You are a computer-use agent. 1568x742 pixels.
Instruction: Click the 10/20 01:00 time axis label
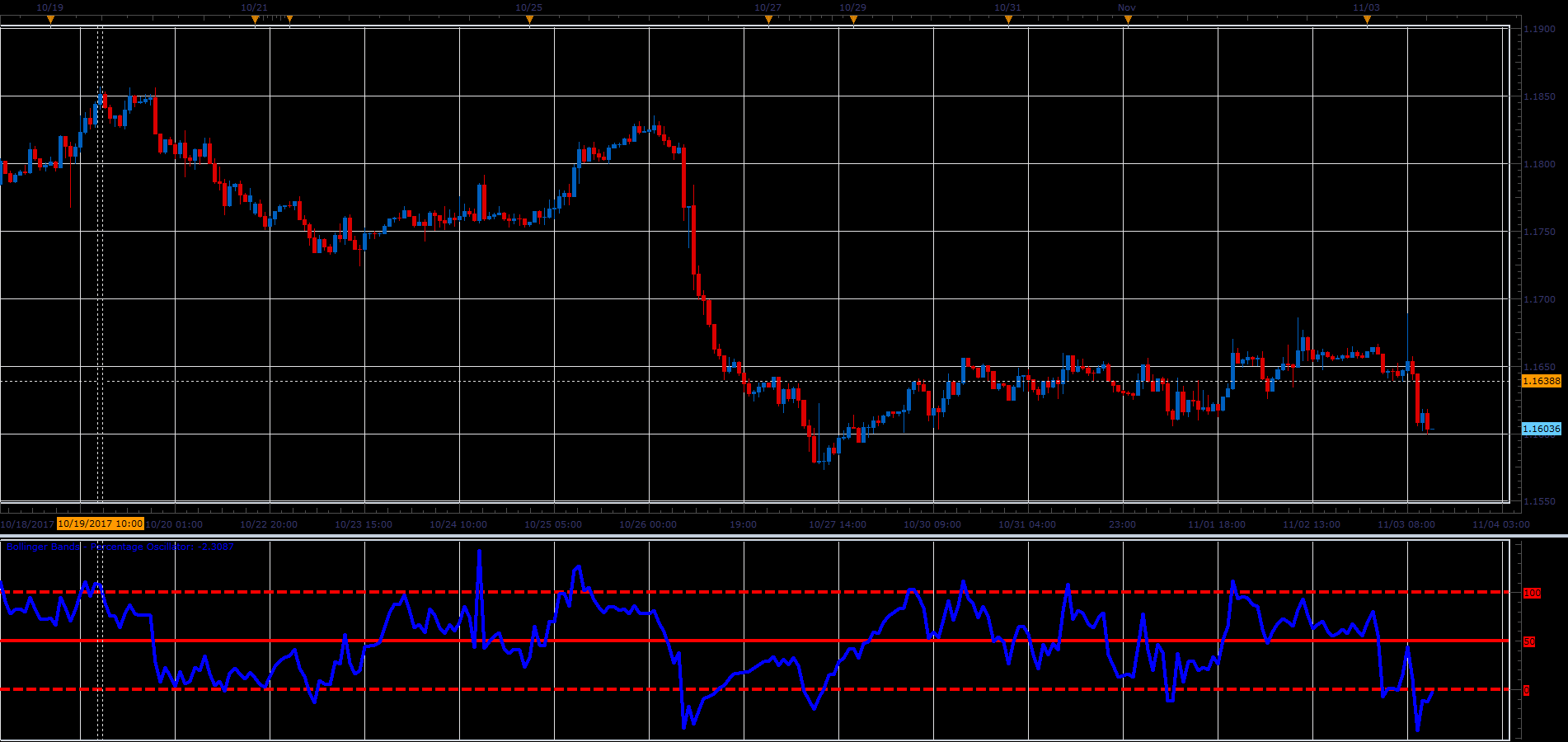point(174,524)
